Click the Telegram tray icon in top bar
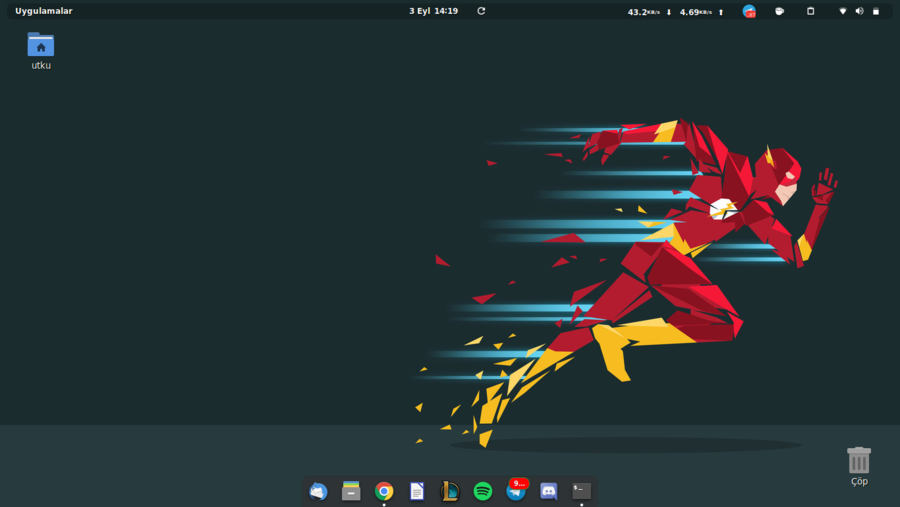Image resolution: width=900 pixels, height=507 pixels. [x=749, y=12]
